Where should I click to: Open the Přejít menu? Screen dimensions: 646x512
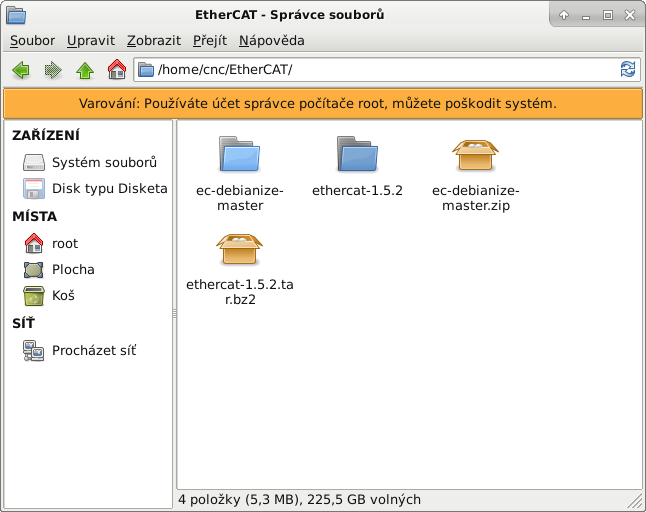click(x=210, y=41)
